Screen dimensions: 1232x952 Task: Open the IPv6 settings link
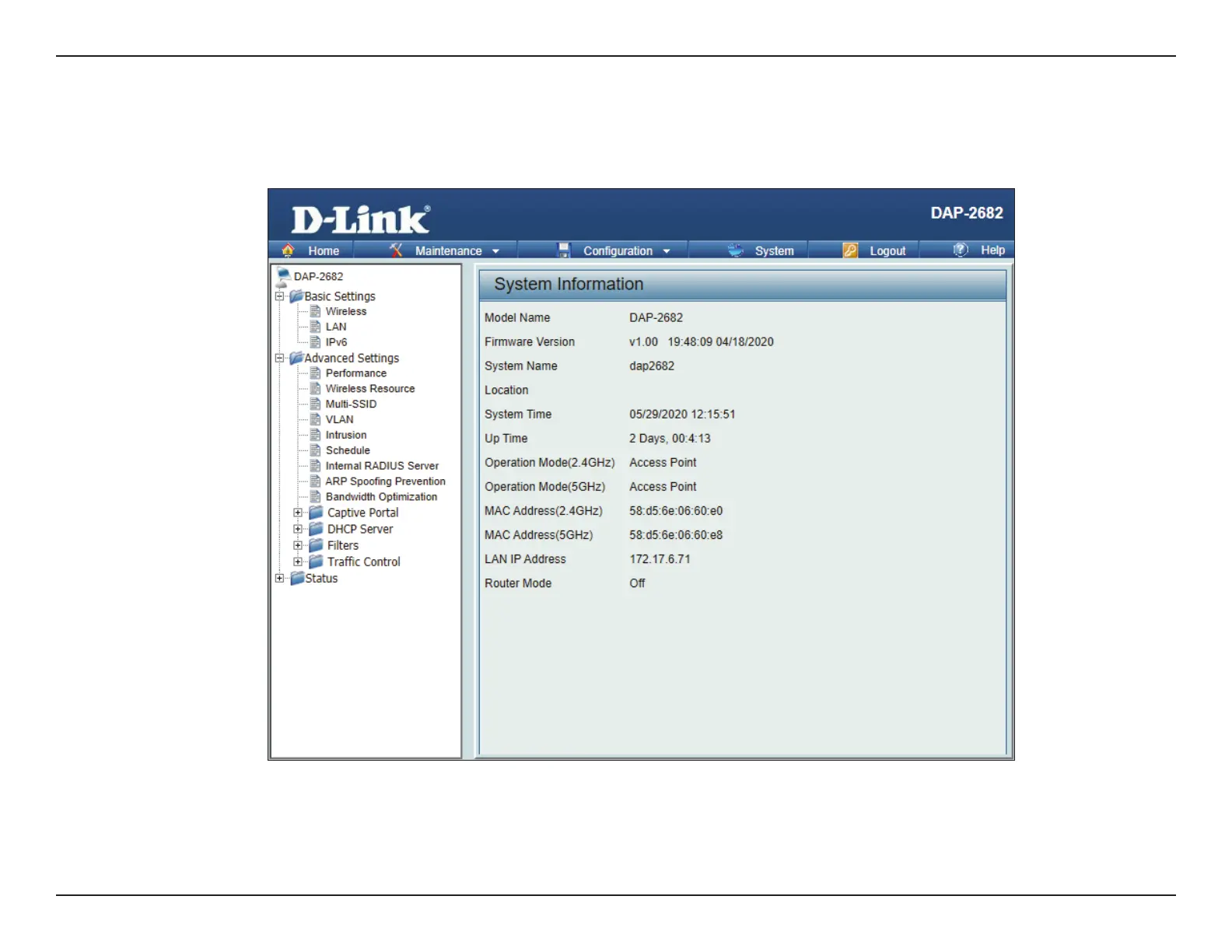coord(337,342)
